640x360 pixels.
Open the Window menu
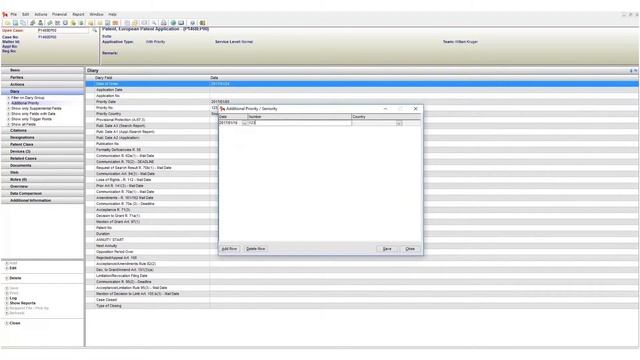tap(97, 14)
